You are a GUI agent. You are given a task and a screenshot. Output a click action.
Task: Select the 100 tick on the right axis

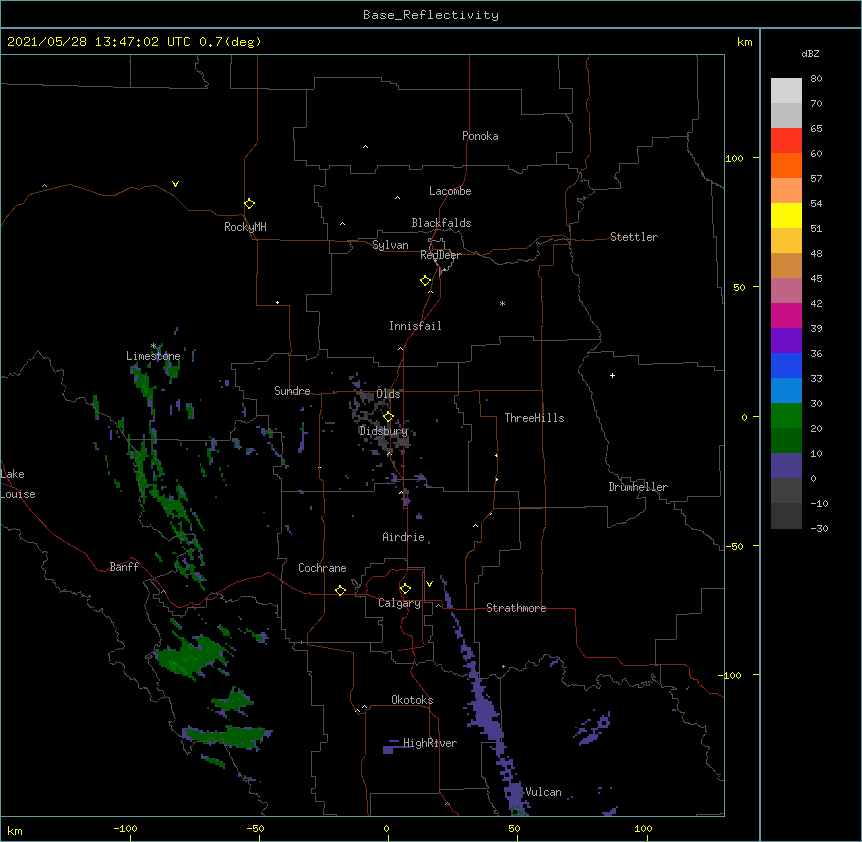[x=734, y=158]
